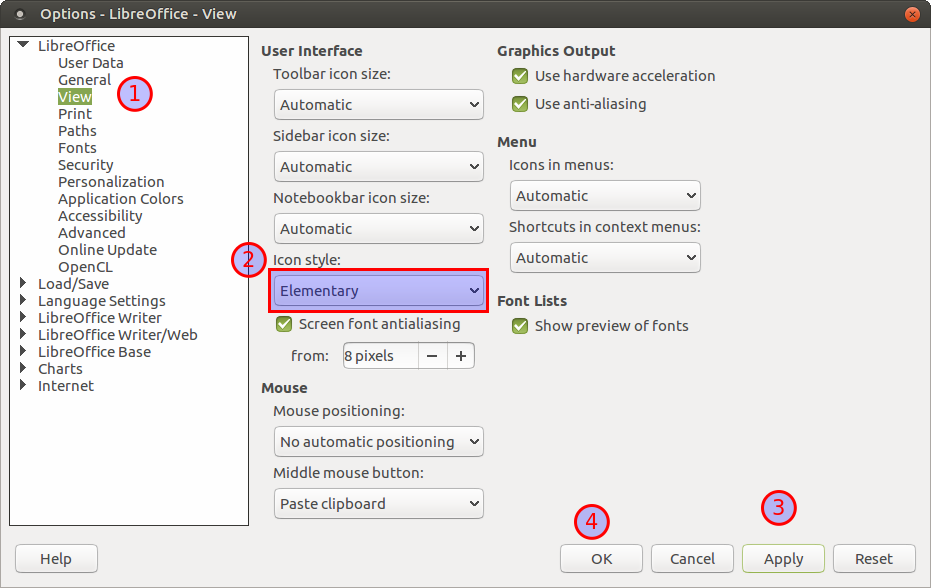Expand the LibreOffice Base tree node
931x588 pixels.
click(x=23, y=351)
